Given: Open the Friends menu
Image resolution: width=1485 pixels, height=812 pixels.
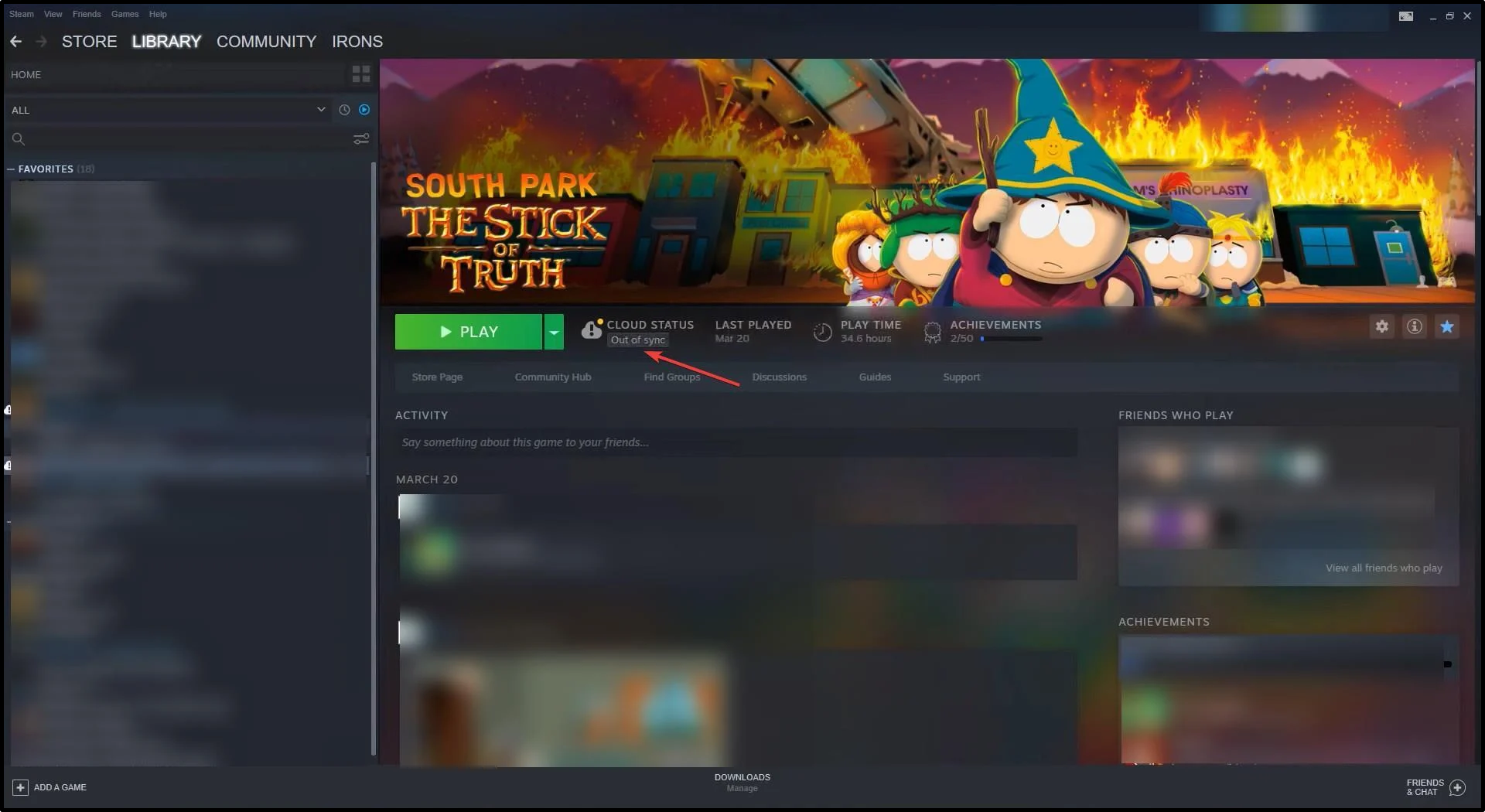Looking at the screenshot, I should (87, 14).
